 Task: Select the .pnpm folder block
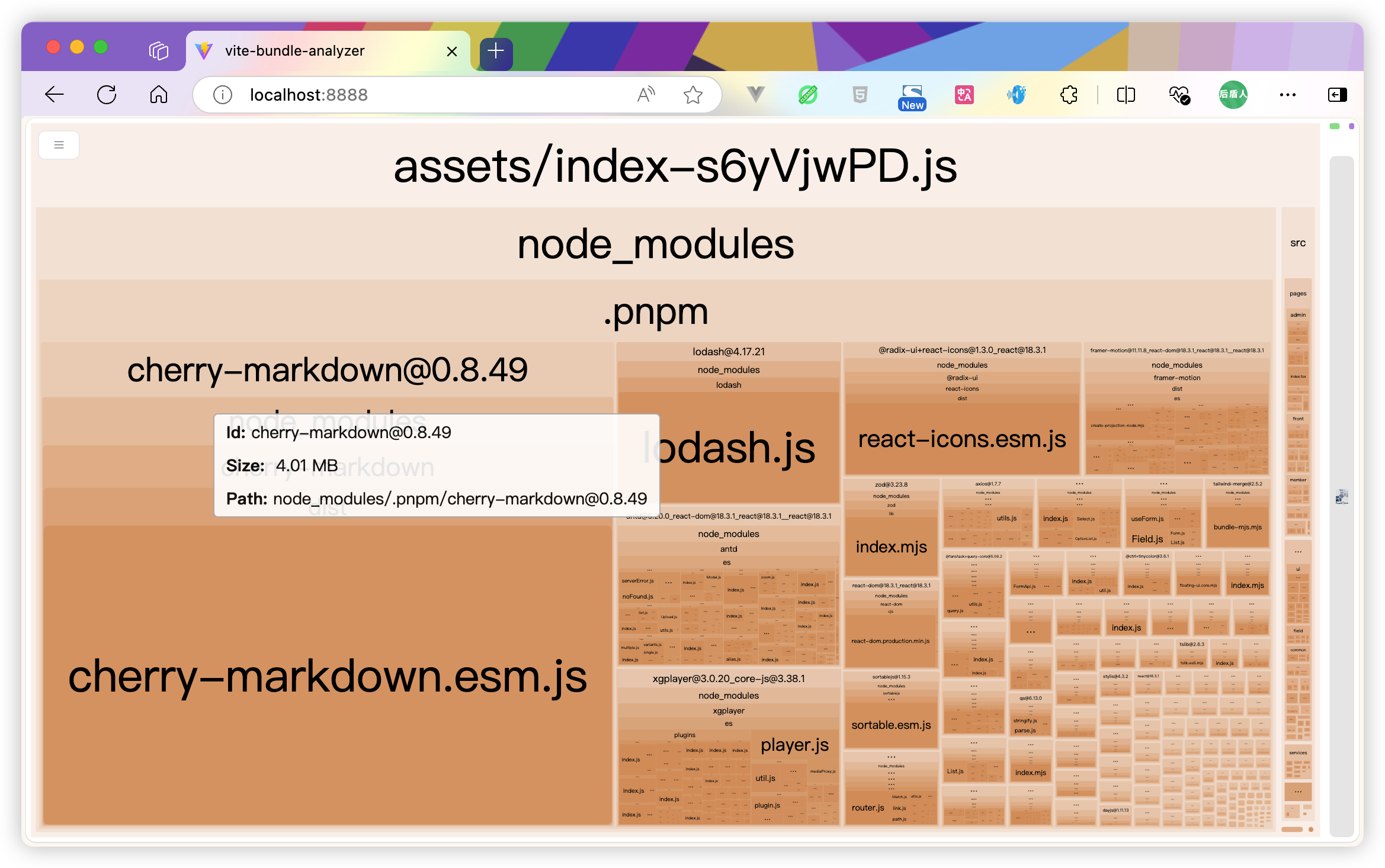[x=655, y=311]
